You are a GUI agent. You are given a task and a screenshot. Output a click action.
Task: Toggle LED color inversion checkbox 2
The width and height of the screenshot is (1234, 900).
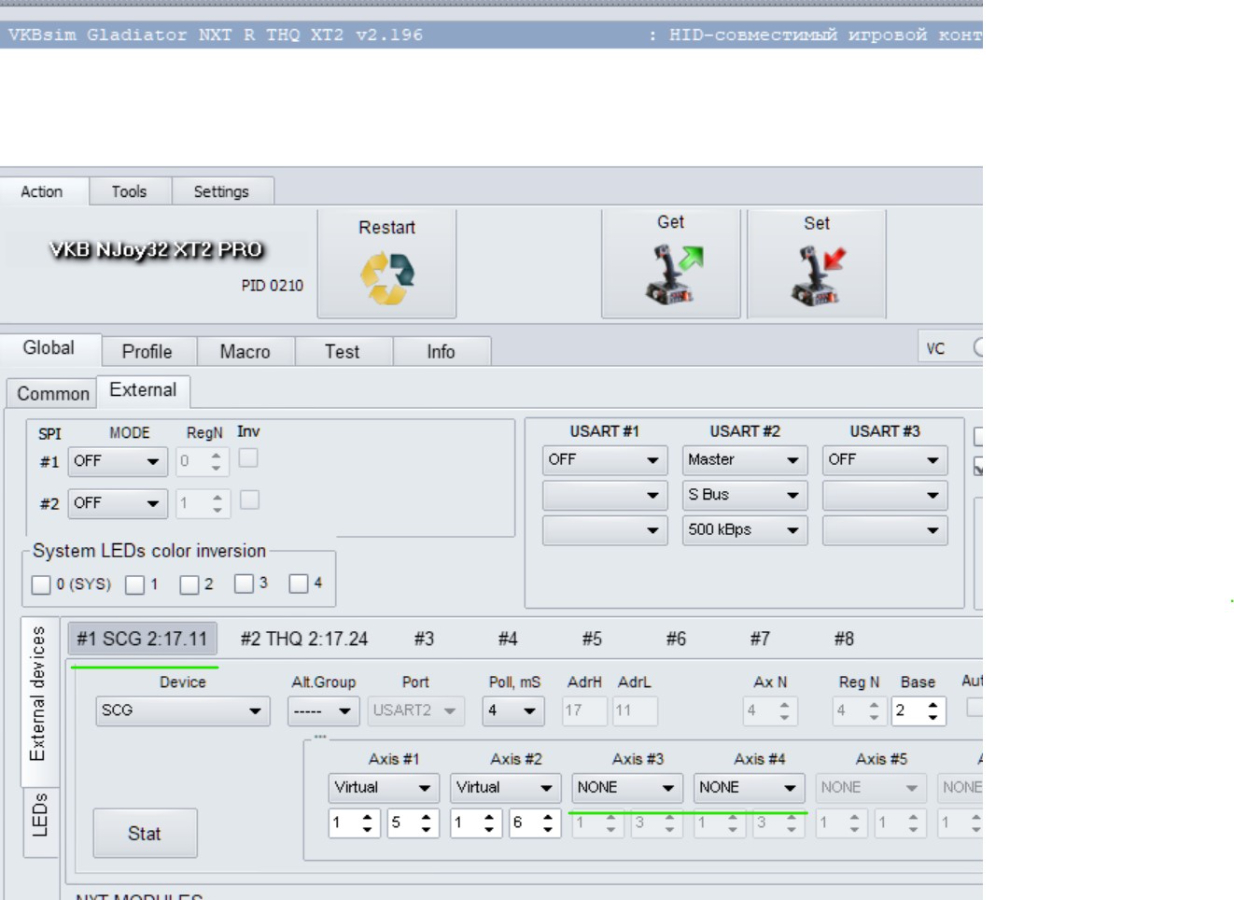189,585
